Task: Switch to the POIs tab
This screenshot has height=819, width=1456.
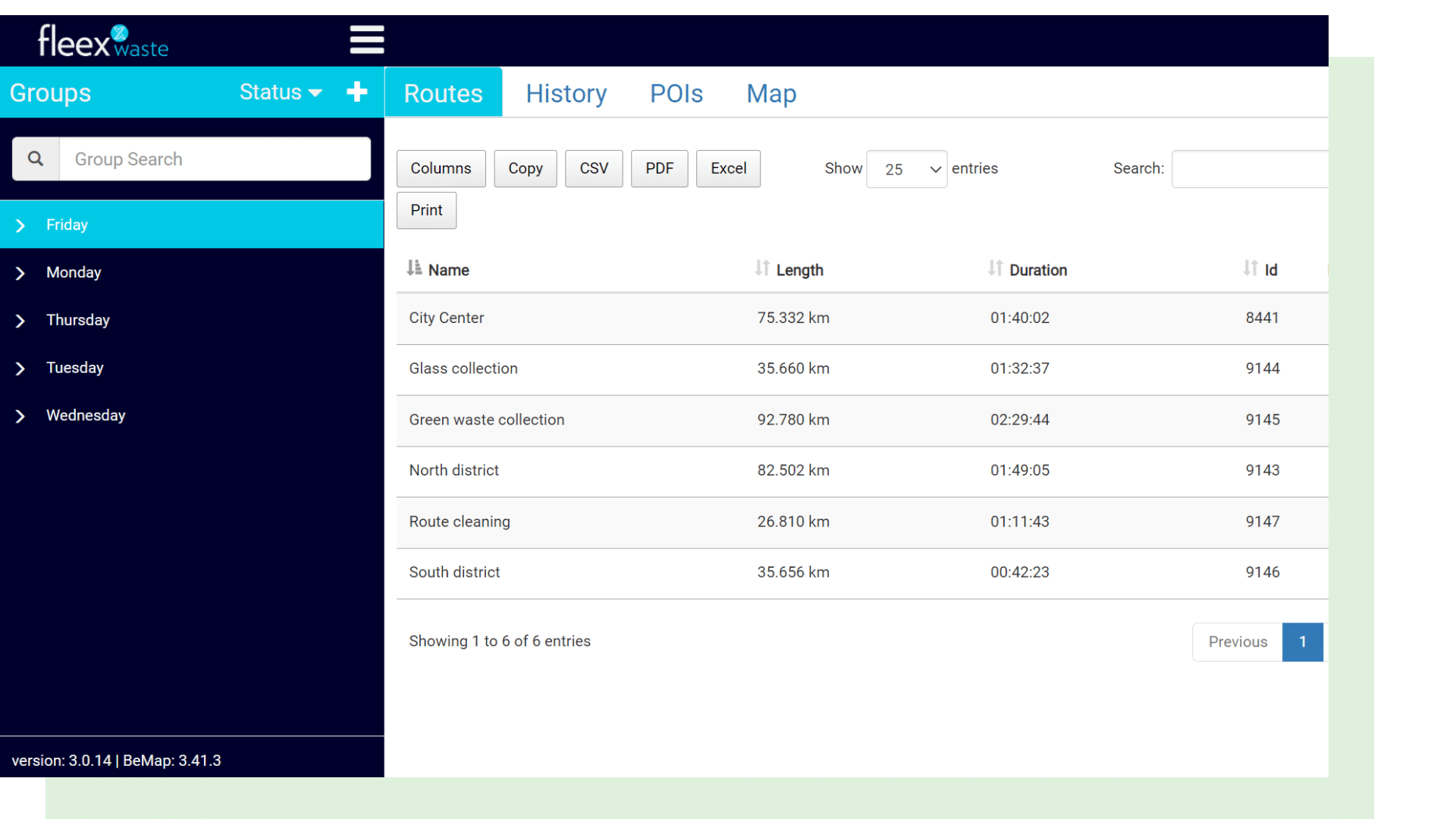Action: point(676,93)
